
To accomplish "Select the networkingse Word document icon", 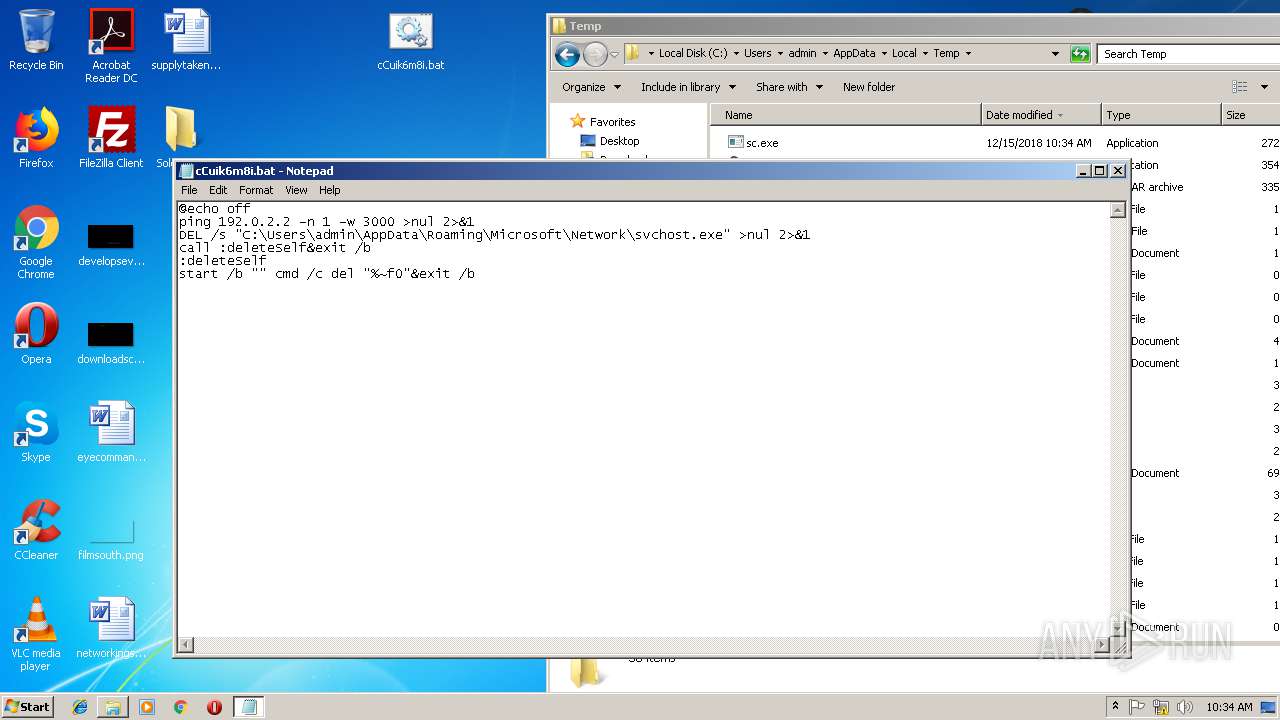I will click(111, 628).
